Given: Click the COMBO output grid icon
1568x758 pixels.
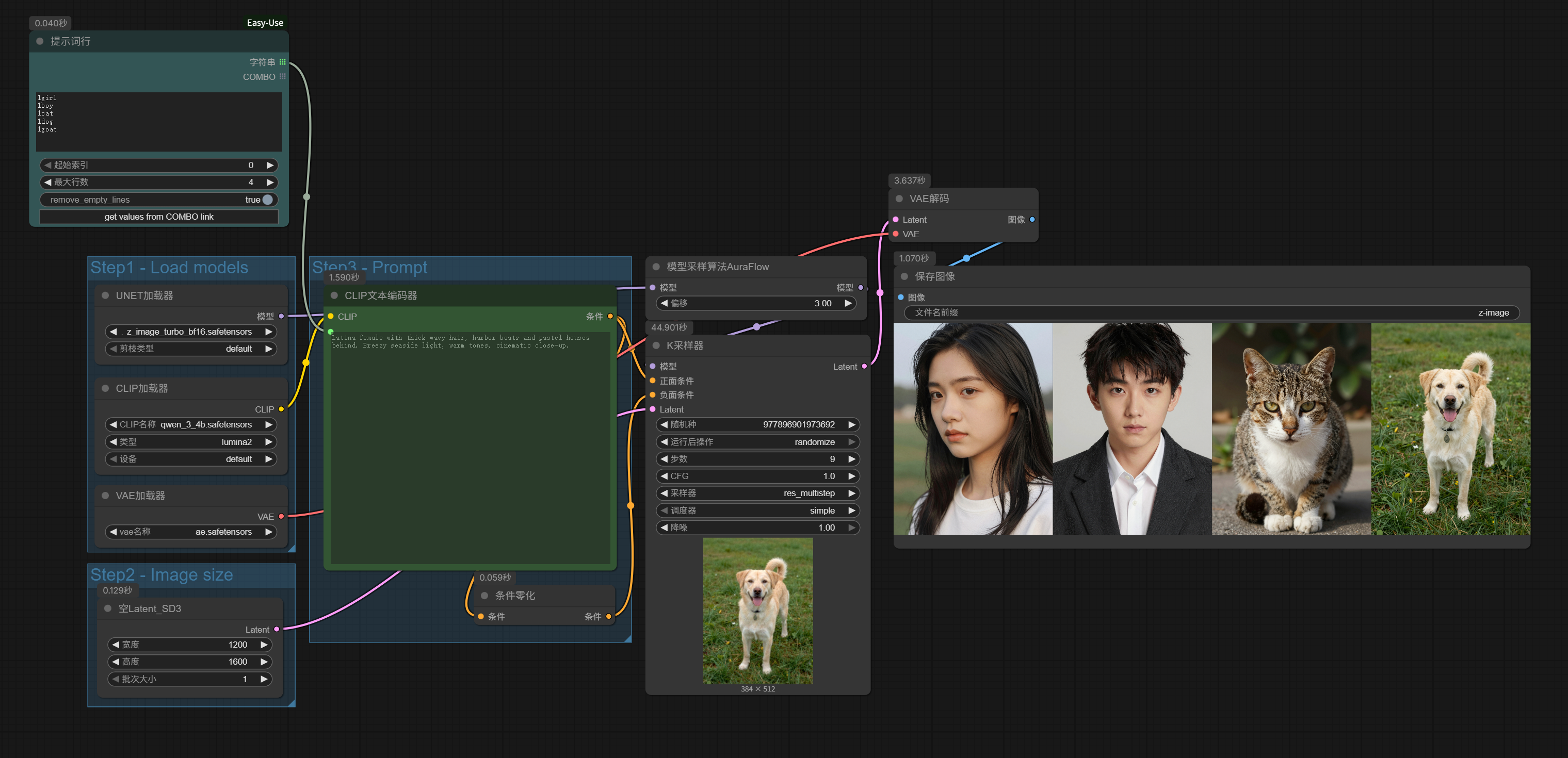Looking at the screenshot, I should (x=282, y=77).
